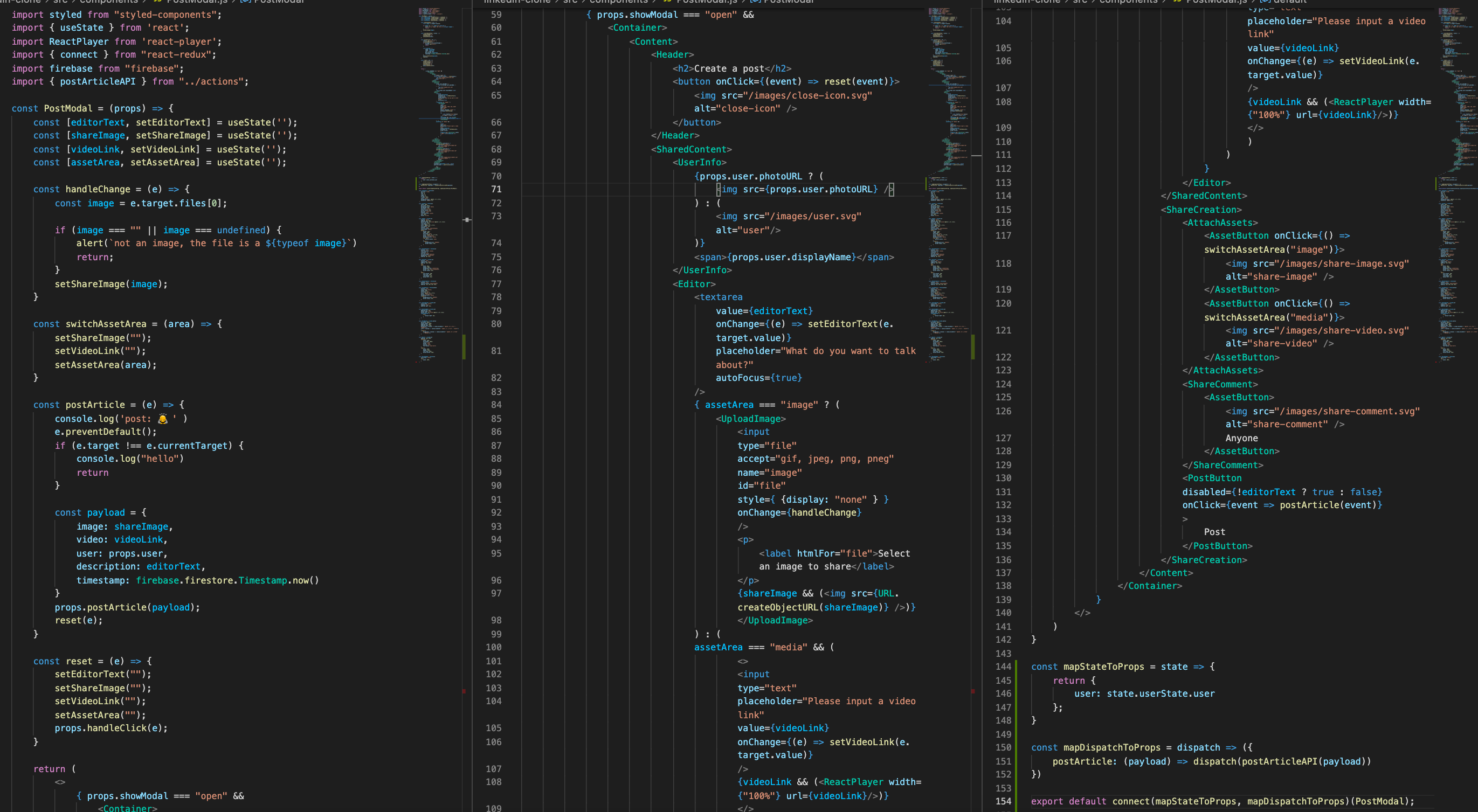Click props.user.displayName inside the span
Viewport: 1478px width, 812px height.
click(x=792, y=257)
